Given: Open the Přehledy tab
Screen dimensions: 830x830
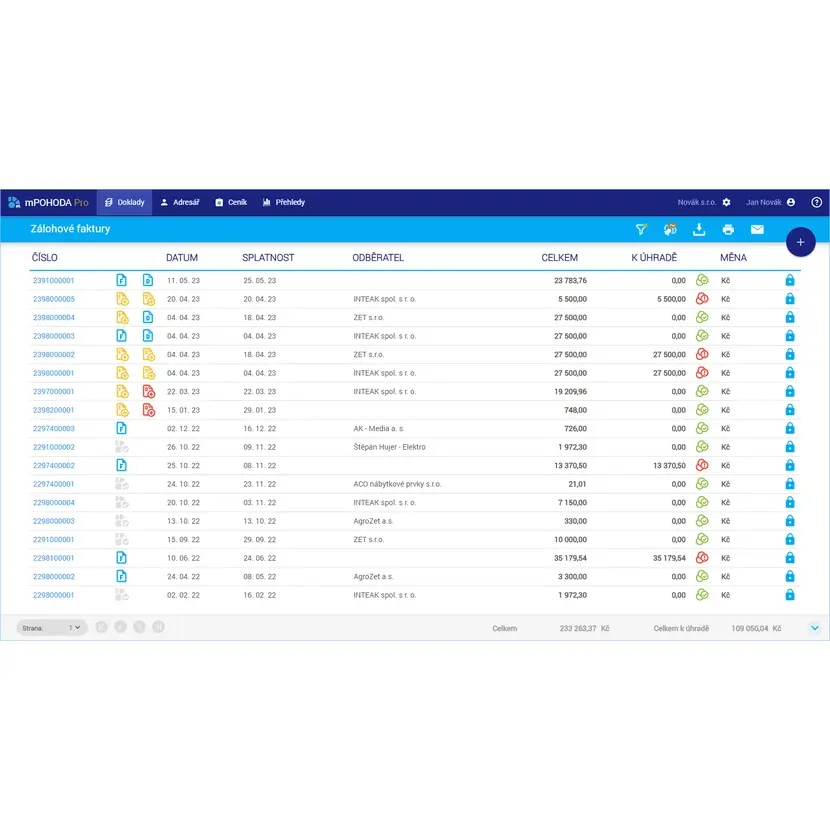Looking at the screenshot, I should point(284,202).
